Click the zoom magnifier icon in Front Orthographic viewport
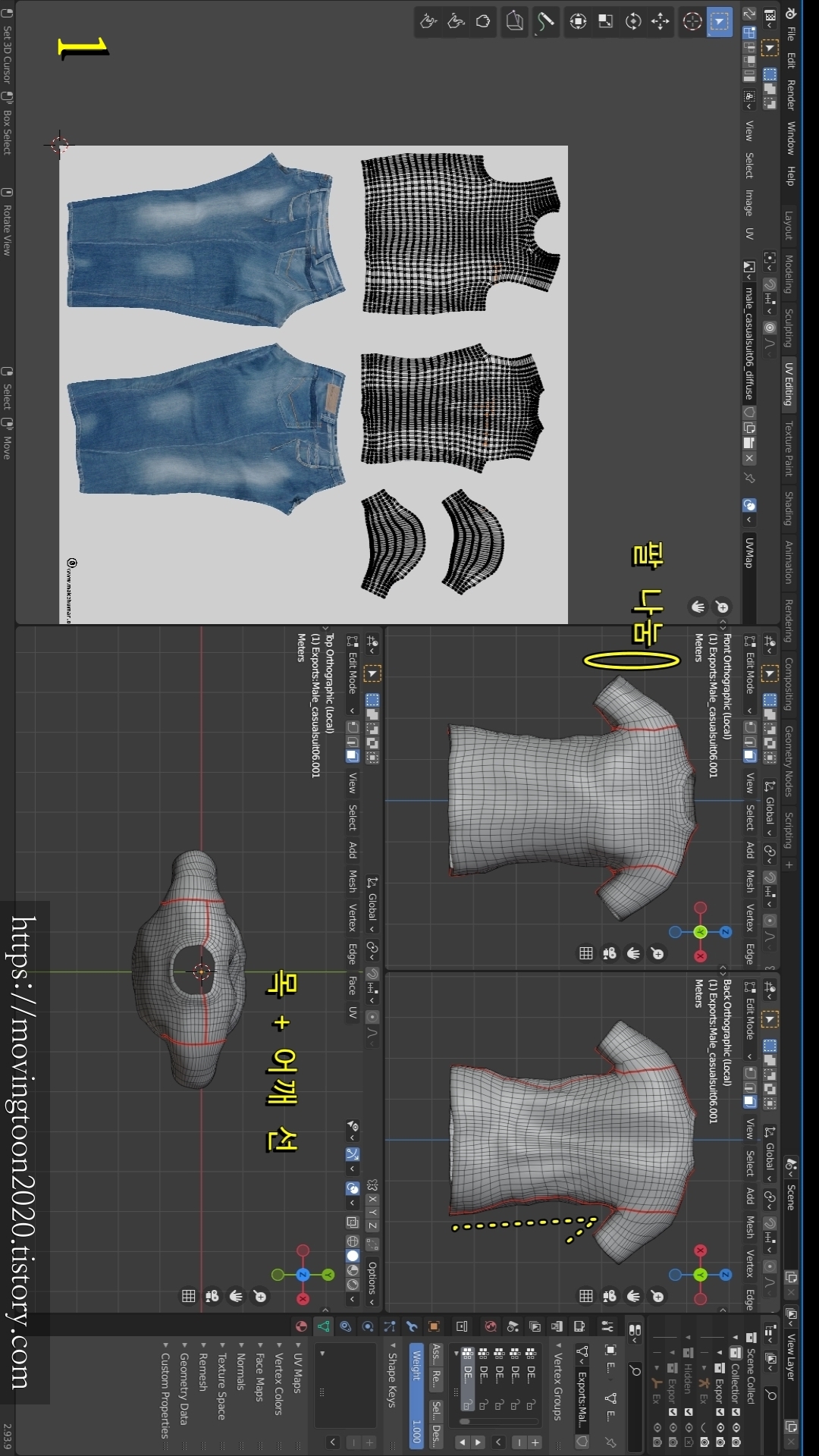This screenshot has width=819, height=1456. (657, 953)
